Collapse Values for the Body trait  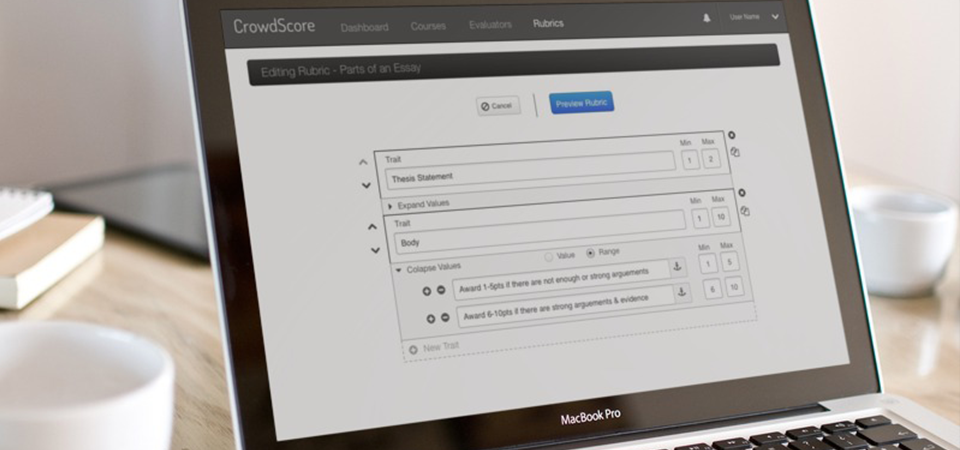pos(427,268)
